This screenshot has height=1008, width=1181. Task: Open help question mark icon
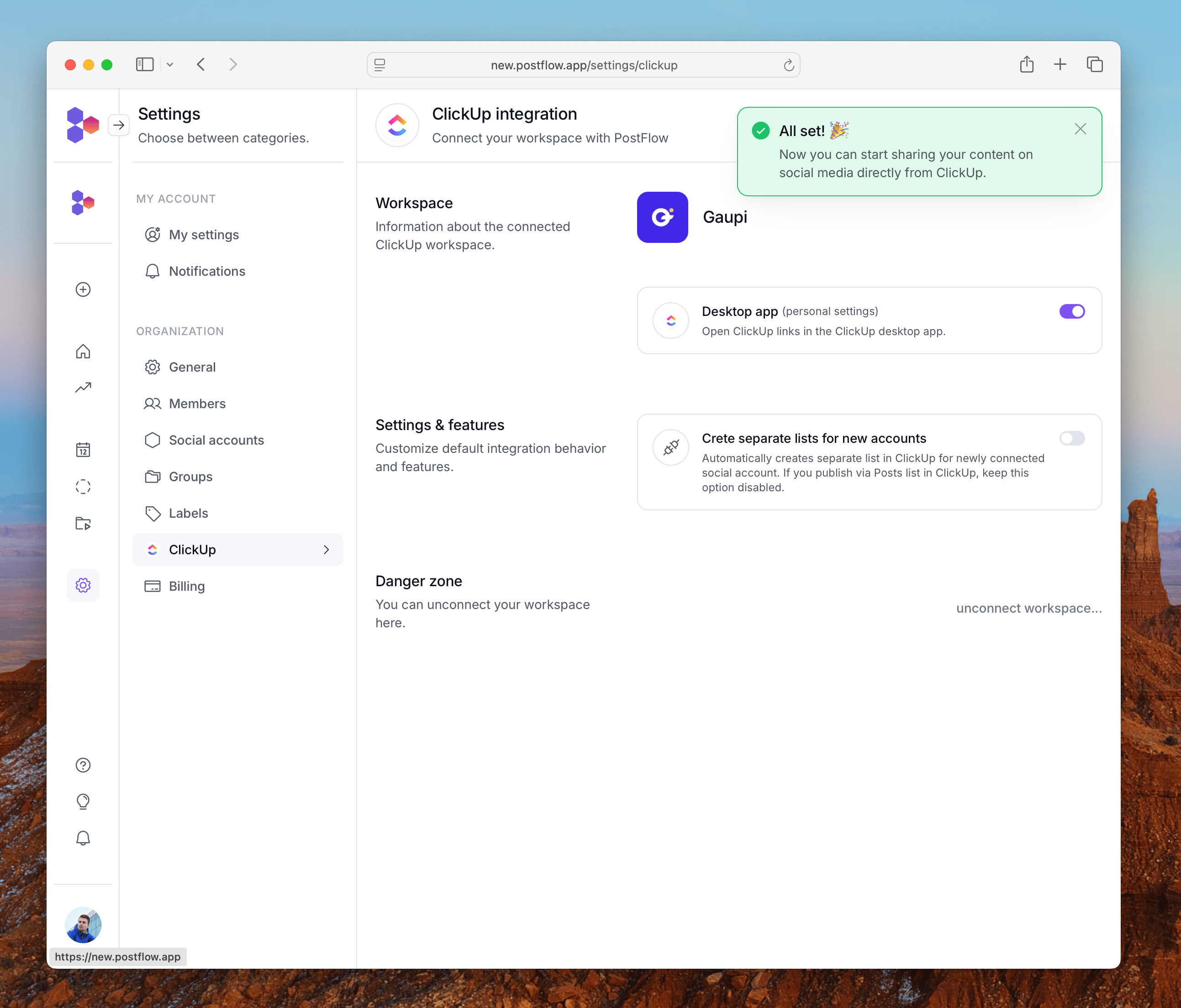[83, 765]
